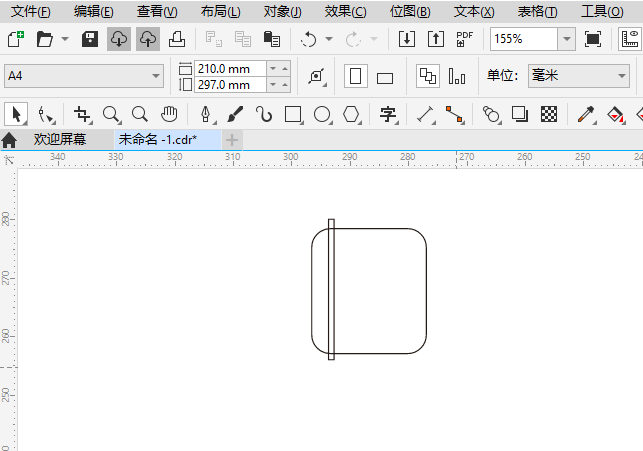Select the Blend effects tool
643x451 pixels.
point(491,114)
